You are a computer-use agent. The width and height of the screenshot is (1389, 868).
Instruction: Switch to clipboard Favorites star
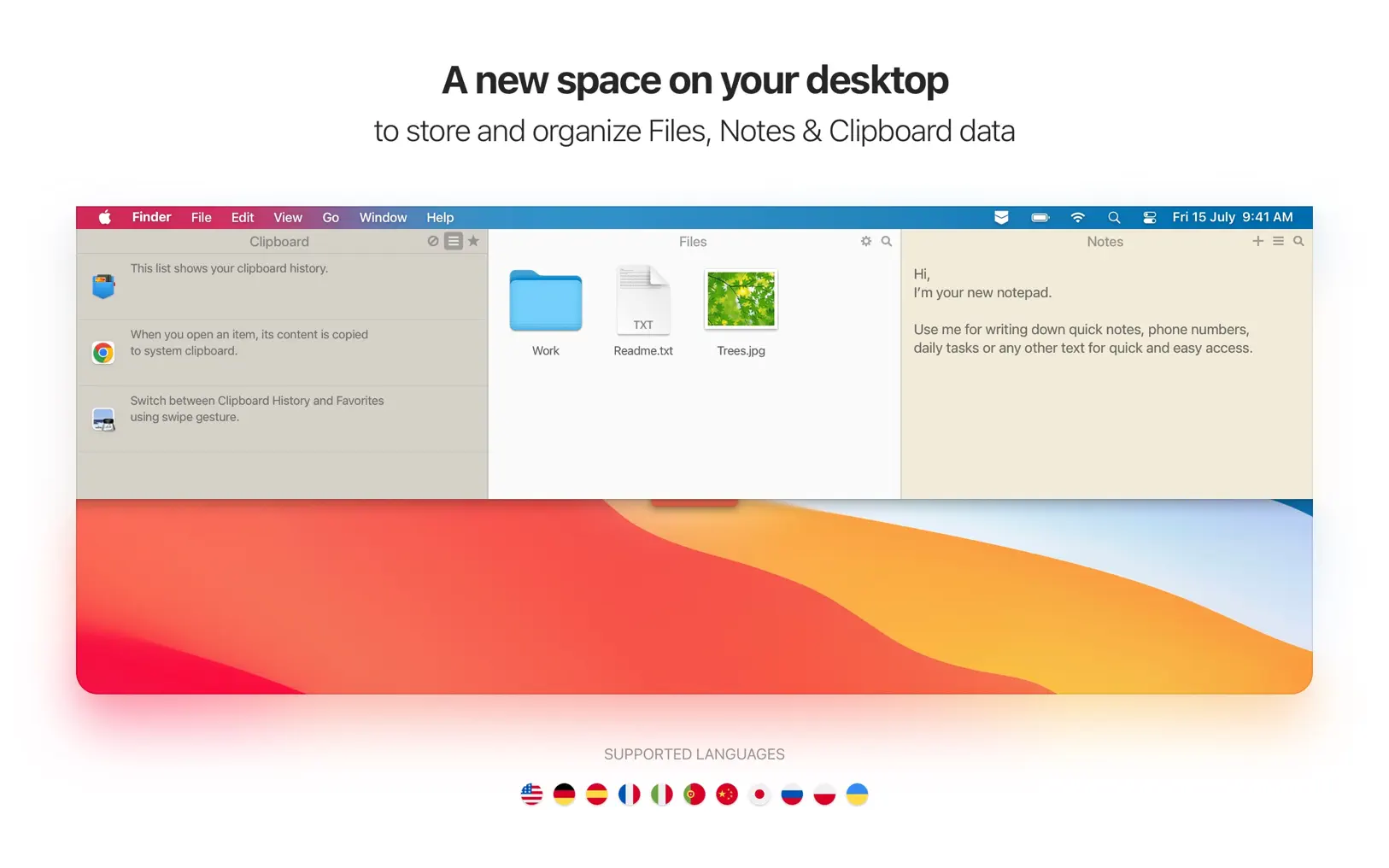tap(473, 241)
